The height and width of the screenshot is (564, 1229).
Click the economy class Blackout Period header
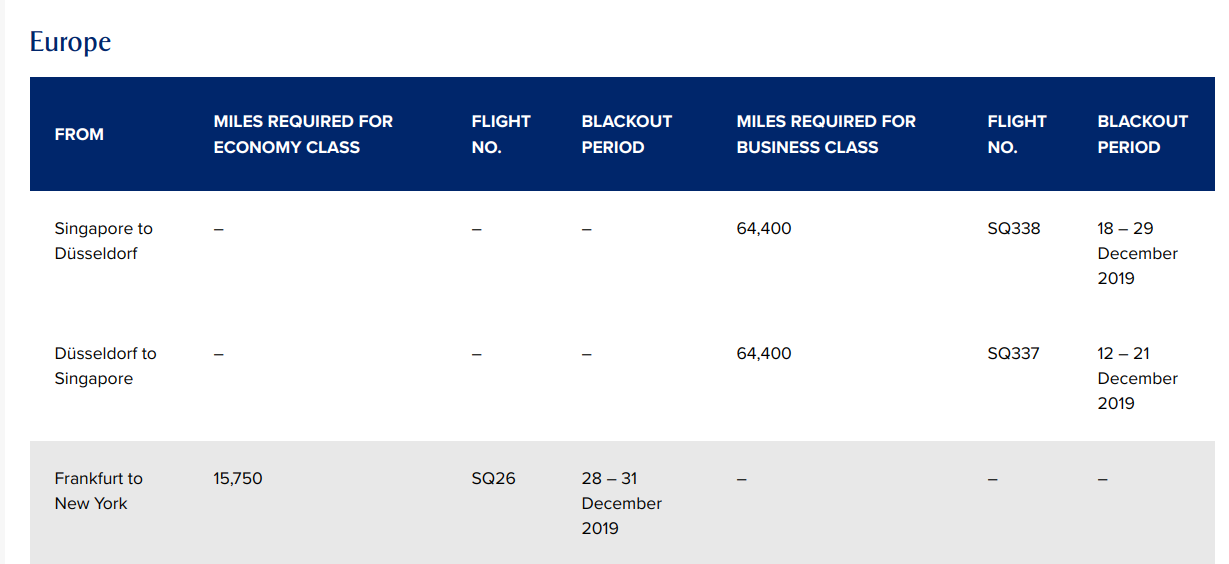[x=627, y=134]
